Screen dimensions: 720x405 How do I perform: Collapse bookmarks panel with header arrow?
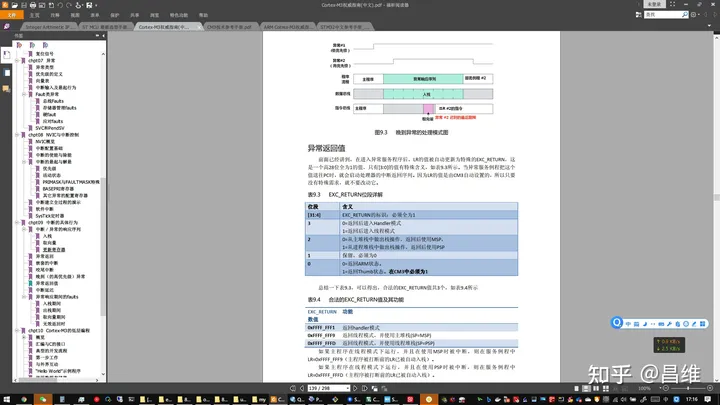pyautogui.click(x=103, y=36)
